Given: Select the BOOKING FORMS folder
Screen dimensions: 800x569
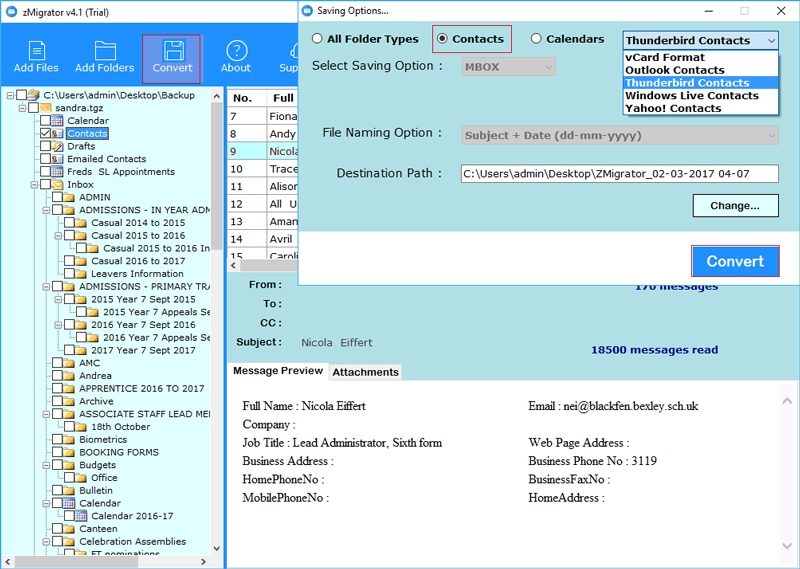Looking at the screenshot, I should coord(118,452).
